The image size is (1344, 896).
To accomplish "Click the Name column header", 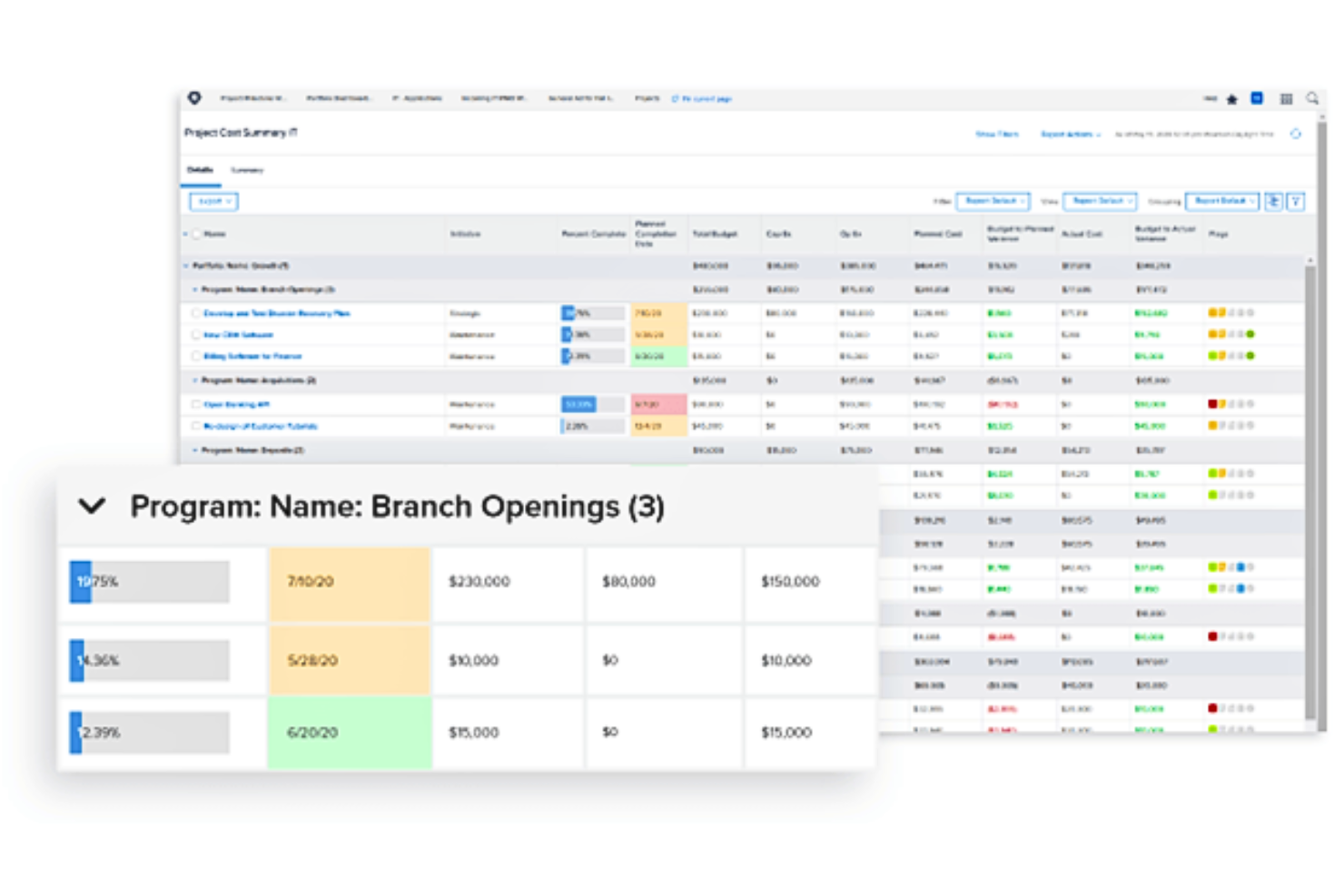I will pyautogui.click(x=214, y=234).
